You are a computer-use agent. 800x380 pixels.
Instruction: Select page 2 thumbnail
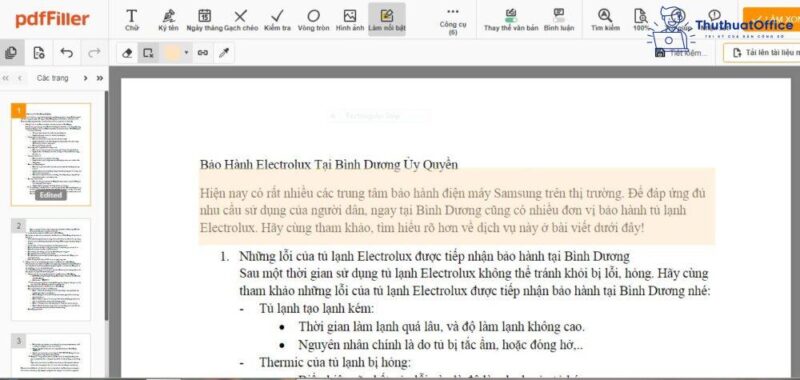pyautogui.click(x=51, y=269)
